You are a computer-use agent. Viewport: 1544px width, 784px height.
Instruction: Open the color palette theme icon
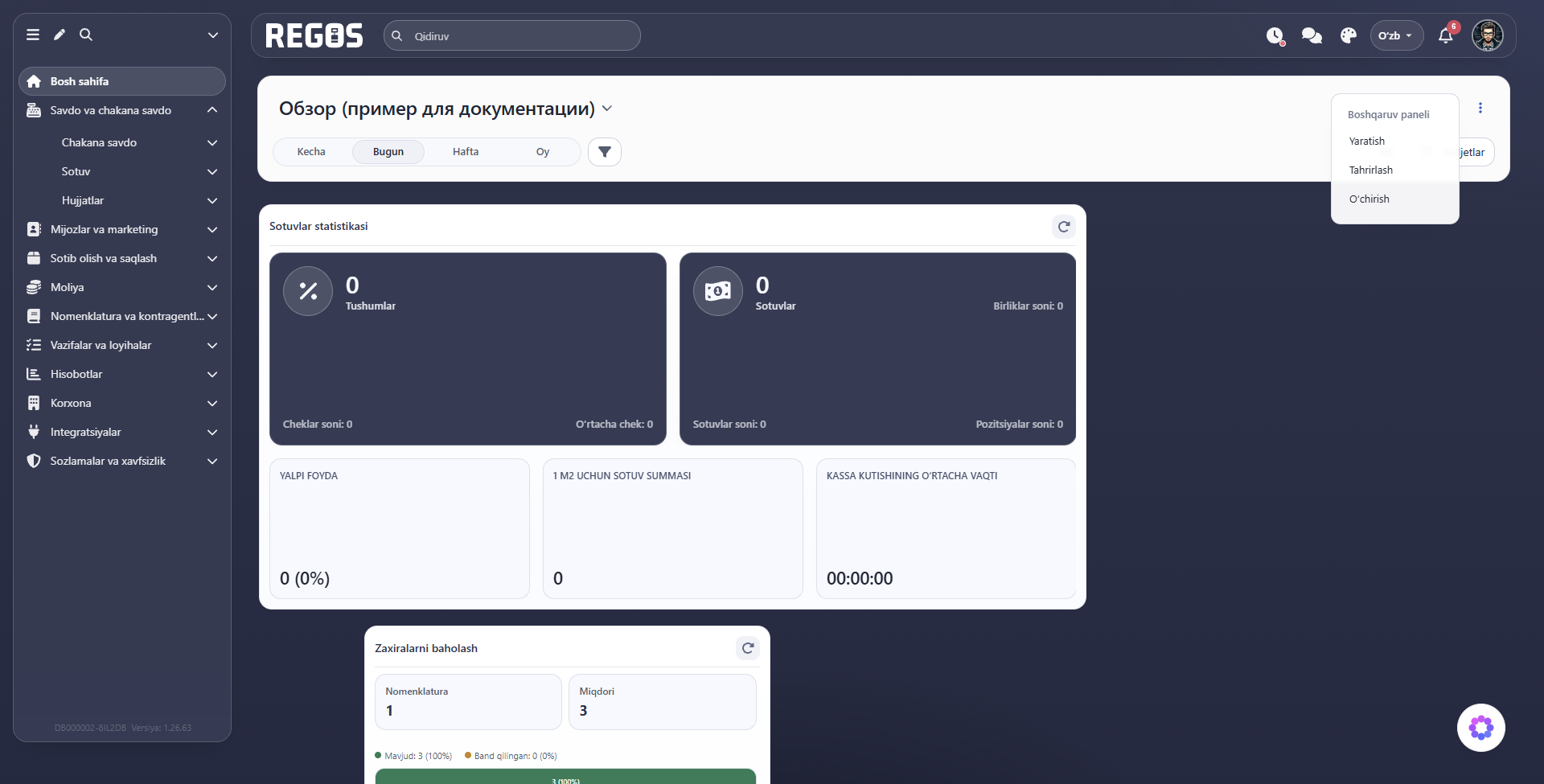click(x=1349, y=35)
